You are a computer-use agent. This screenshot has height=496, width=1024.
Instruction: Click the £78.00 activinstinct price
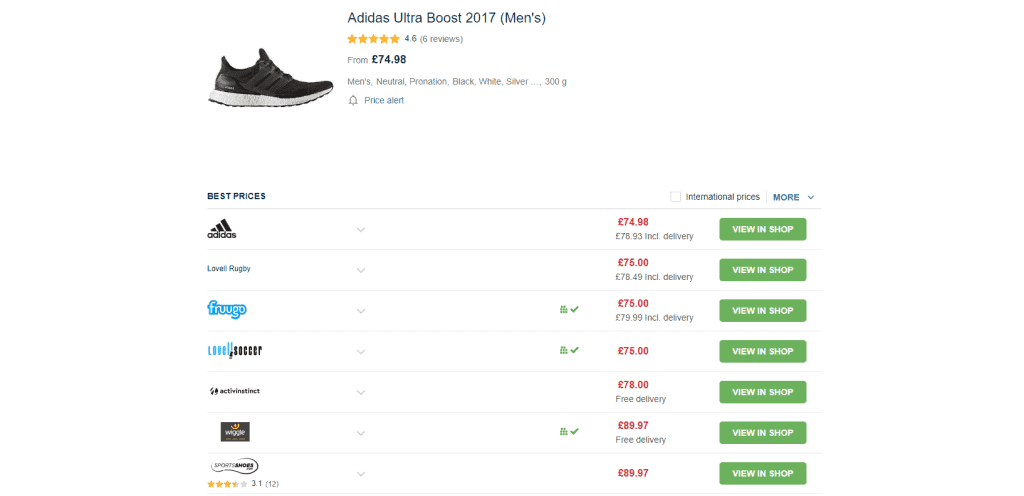(x=633, y=385)
